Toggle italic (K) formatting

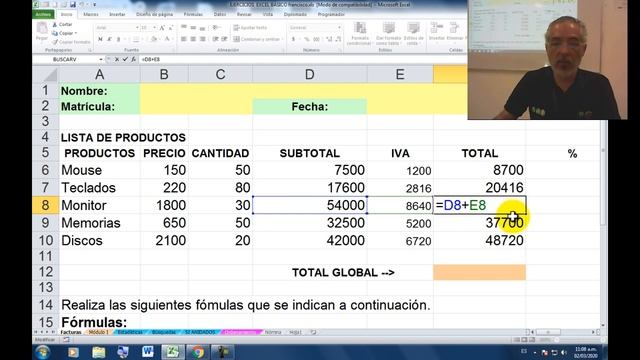click(x=109, y=39)
